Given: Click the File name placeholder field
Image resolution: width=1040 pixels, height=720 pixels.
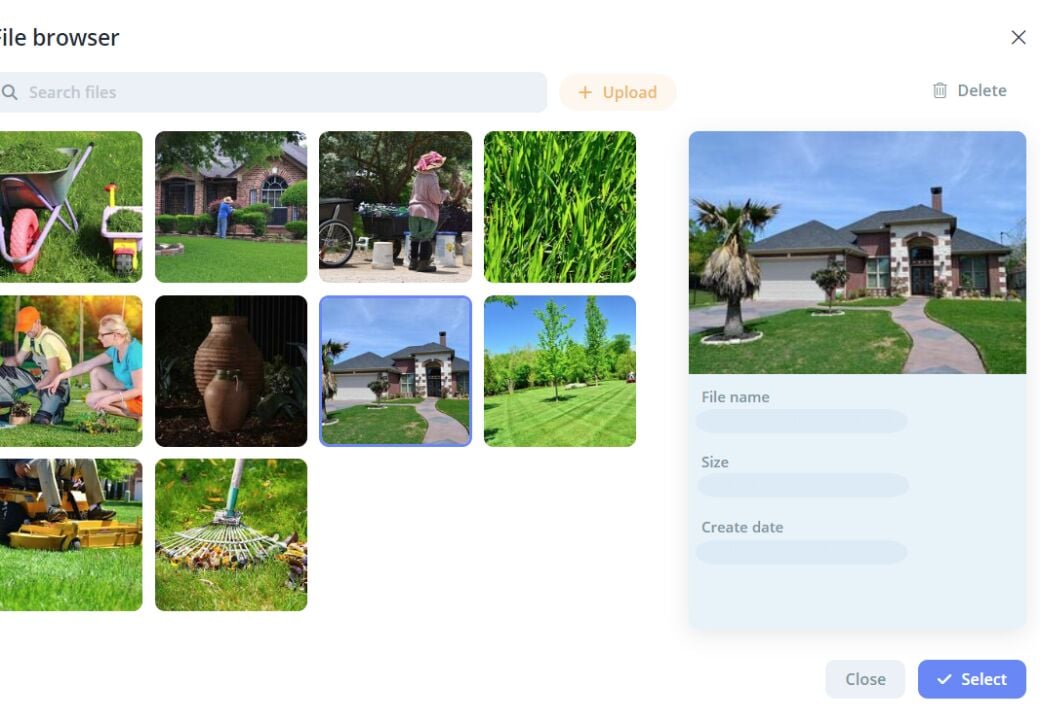Looking at the screenshot, I should click(802, 421).
